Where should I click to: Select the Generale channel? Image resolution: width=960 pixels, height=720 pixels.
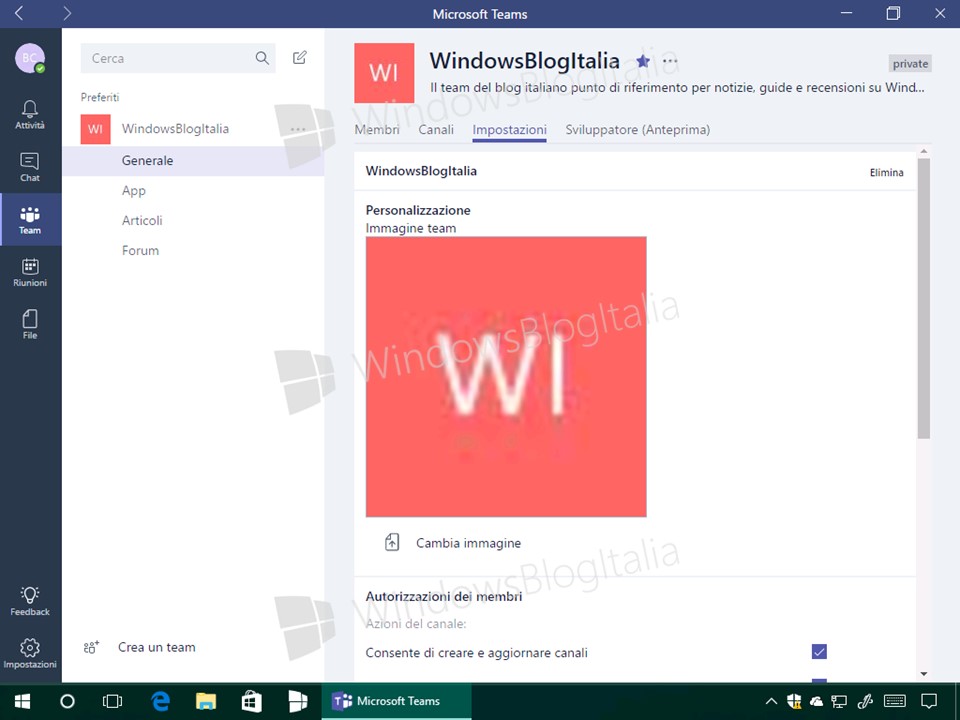pos(193,160)
